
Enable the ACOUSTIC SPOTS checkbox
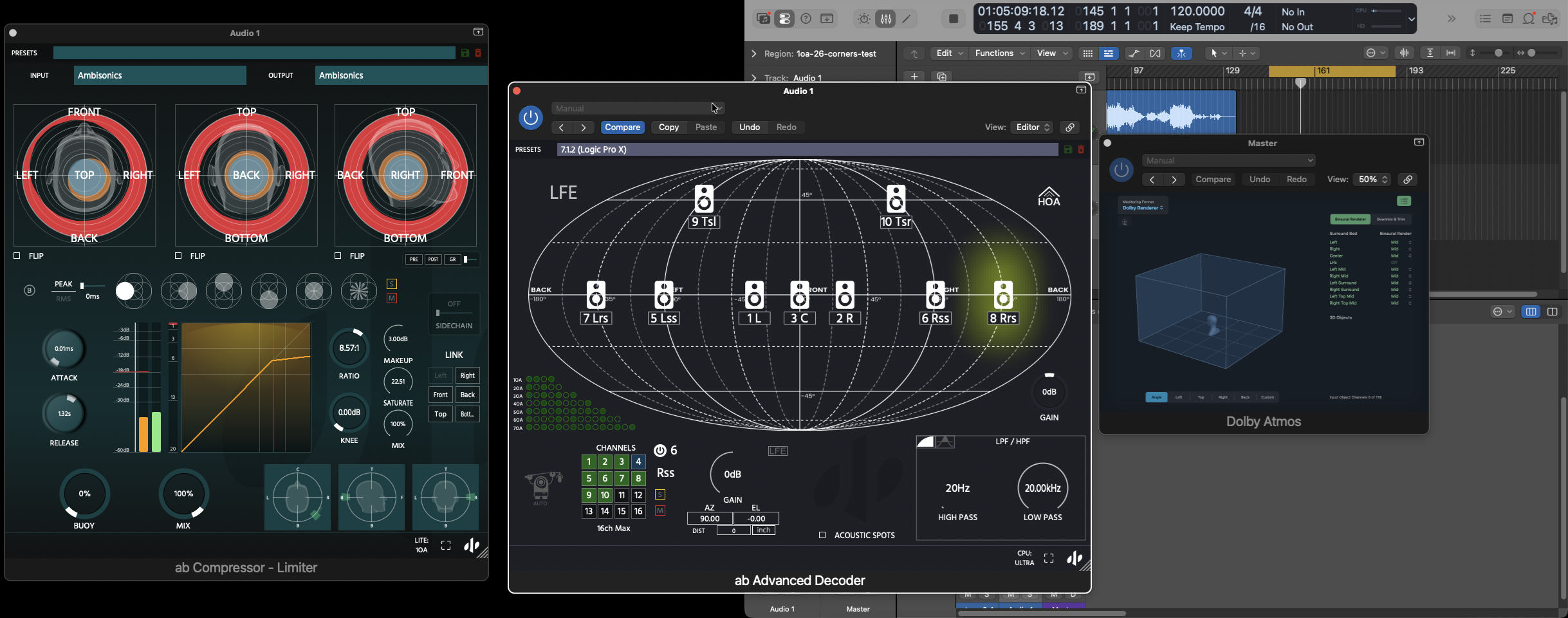[x=822, y=535]
